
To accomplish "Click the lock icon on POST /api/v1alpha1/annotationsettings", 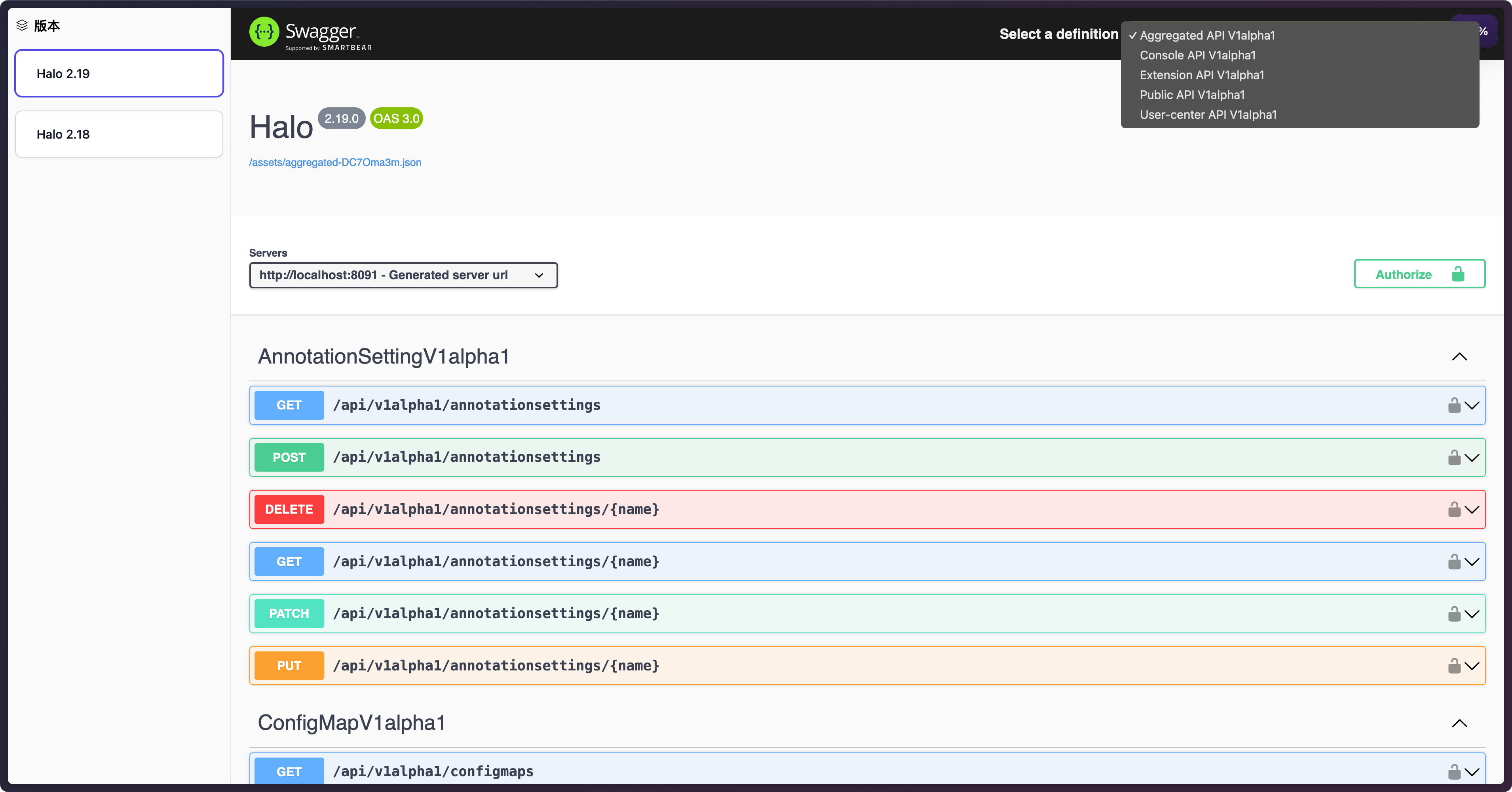I will [x=1454, y=457].
